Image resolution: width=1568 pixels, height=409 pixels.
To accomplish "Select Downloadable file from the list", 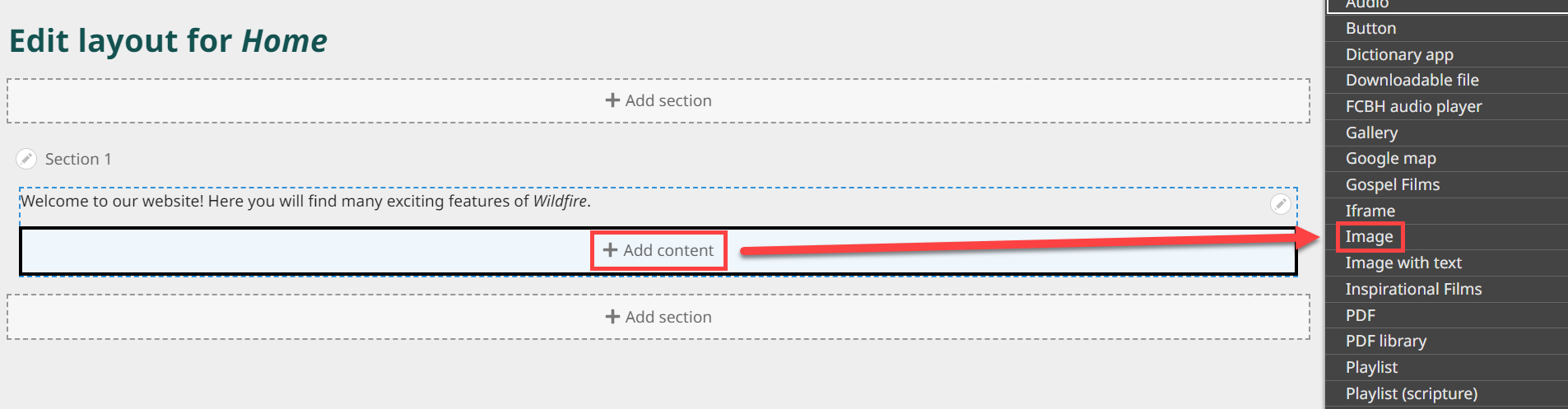I will 1412,81.
